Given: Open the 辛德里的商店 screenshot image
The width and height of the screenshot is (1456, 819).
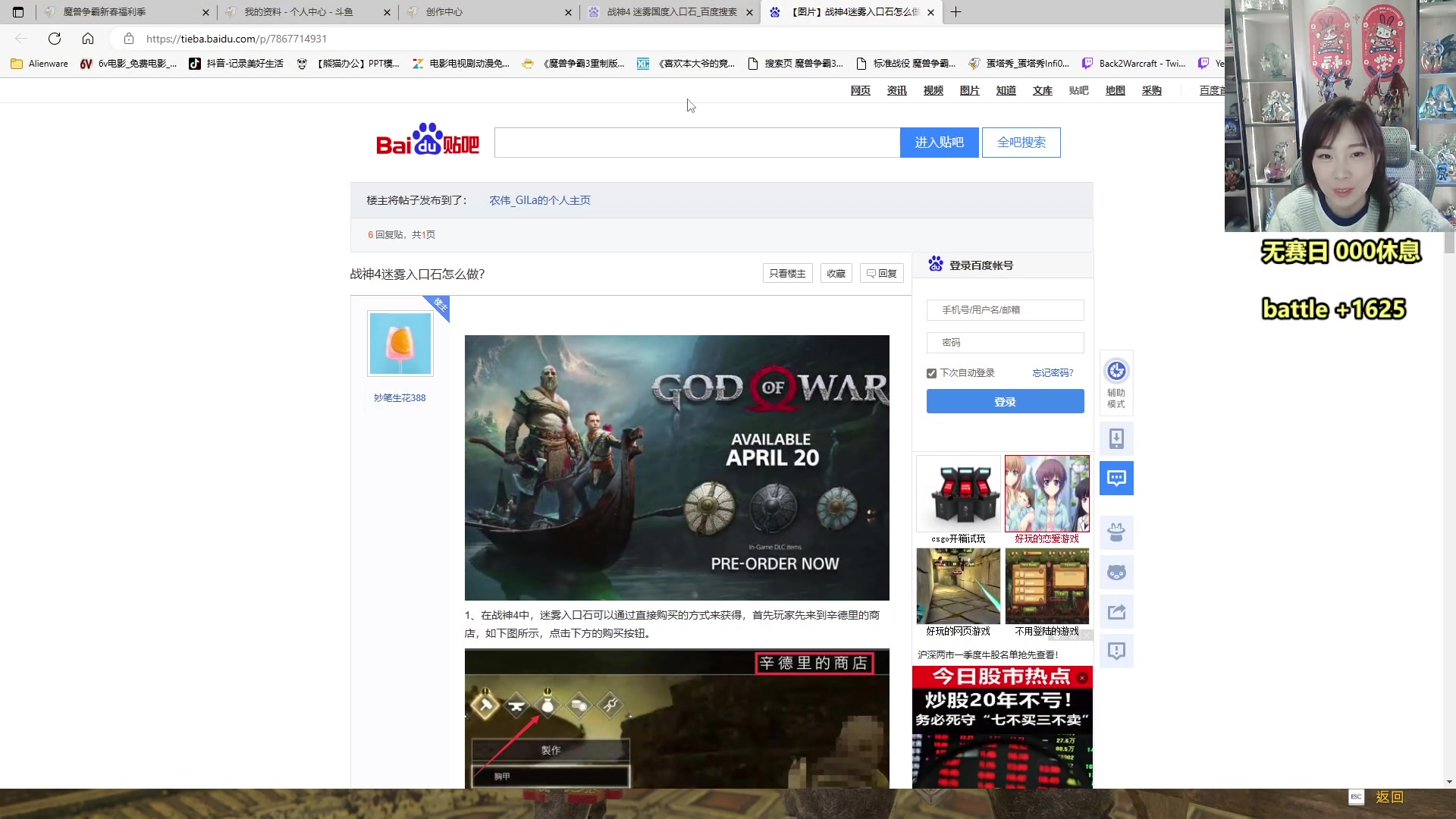Looking at the screenshot, I should (x=676, y=718).
